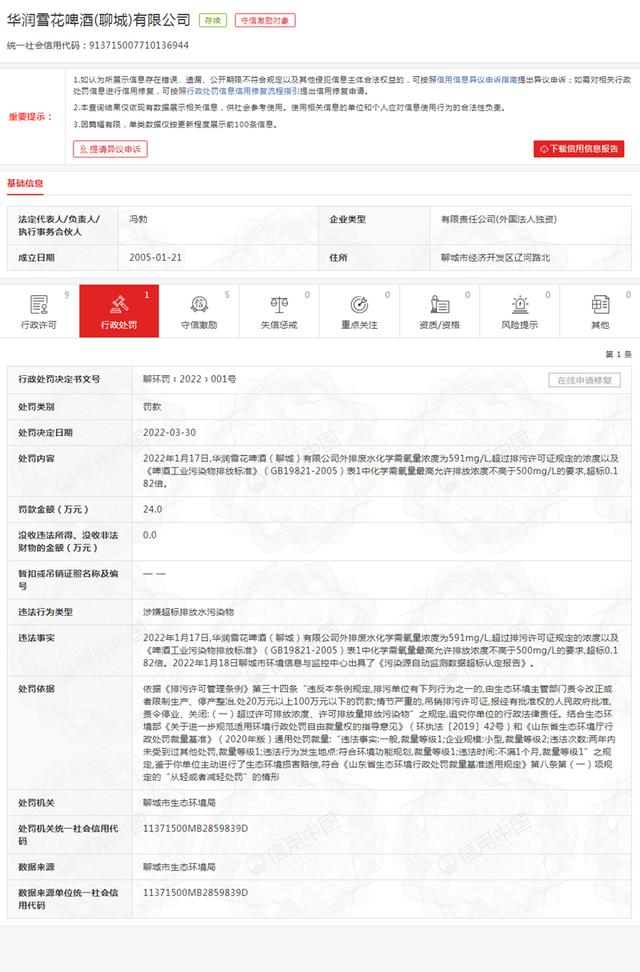Open the 资质/资格 category icon
Image resolution: width=640 pixels, height=972 pixels.
tap(440, 304)
